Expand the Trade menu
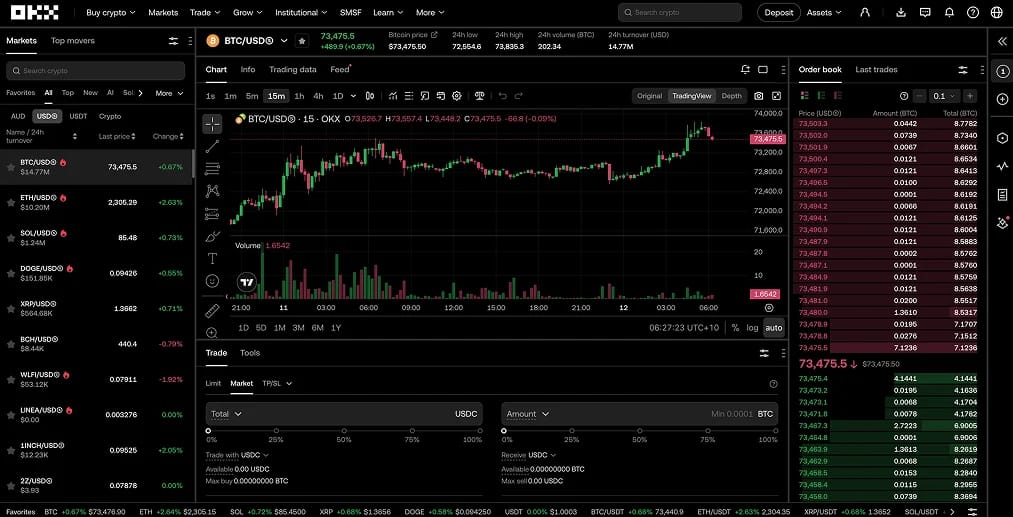The height and width of the screenshot is (517, 1013). click(205, 12)
